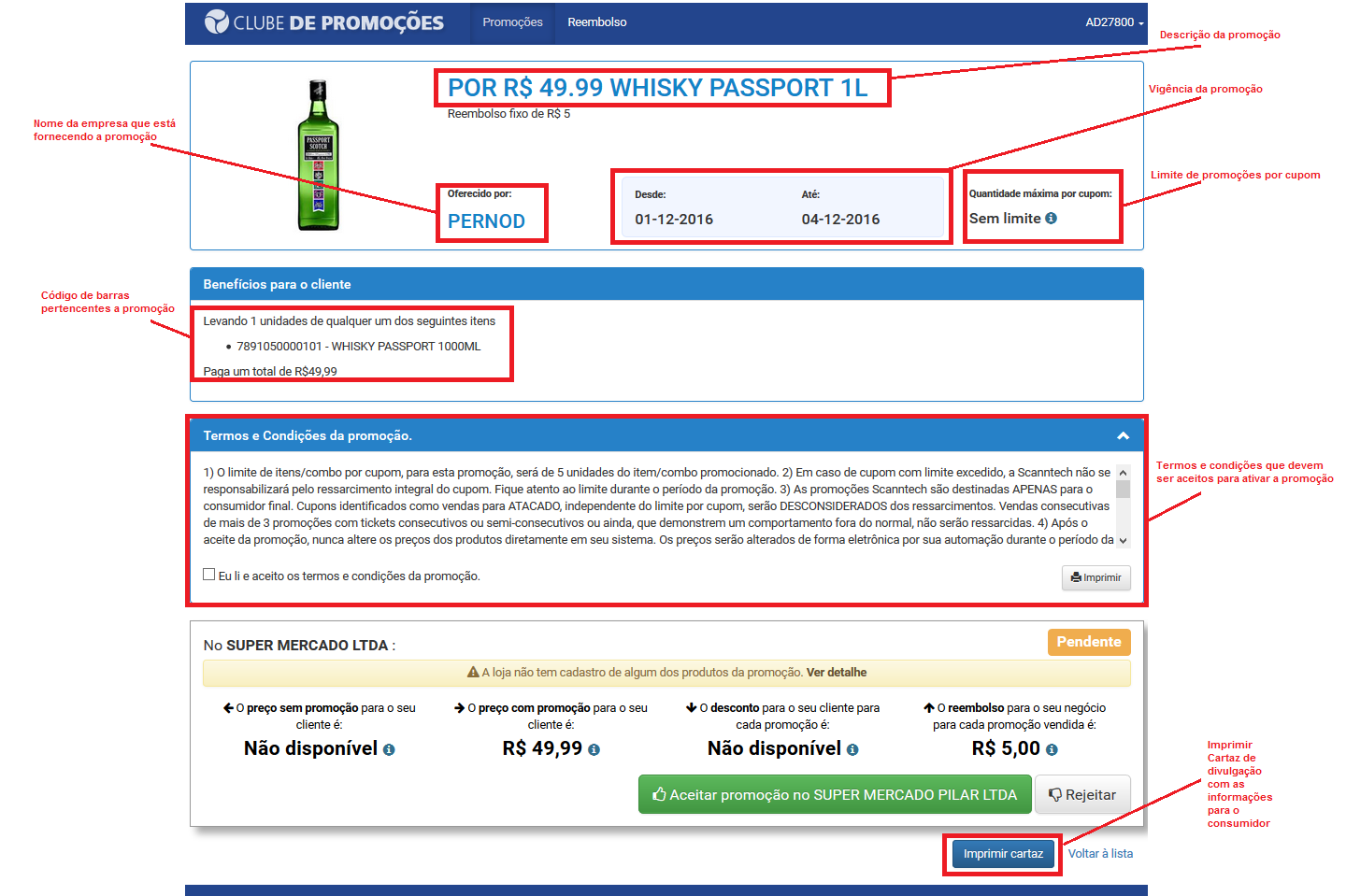Screen dimensions: 1346x896
Task: Click the Paga um total de R$49,99 text
Action: [x=270, y=371]
